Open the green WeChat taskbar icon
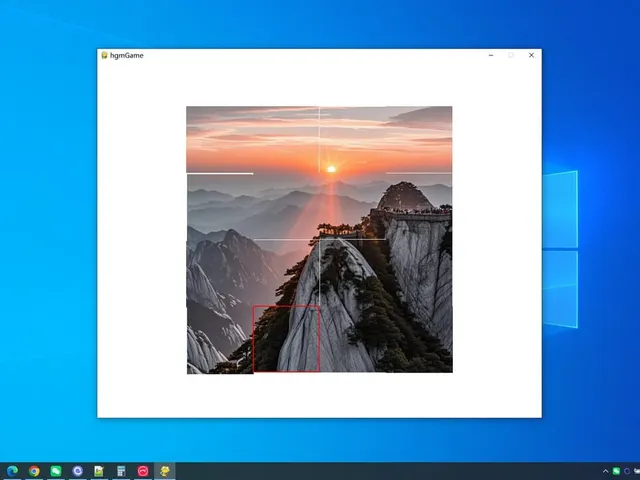This screenshot has height=480, width=640. click(x=56, y=471)
